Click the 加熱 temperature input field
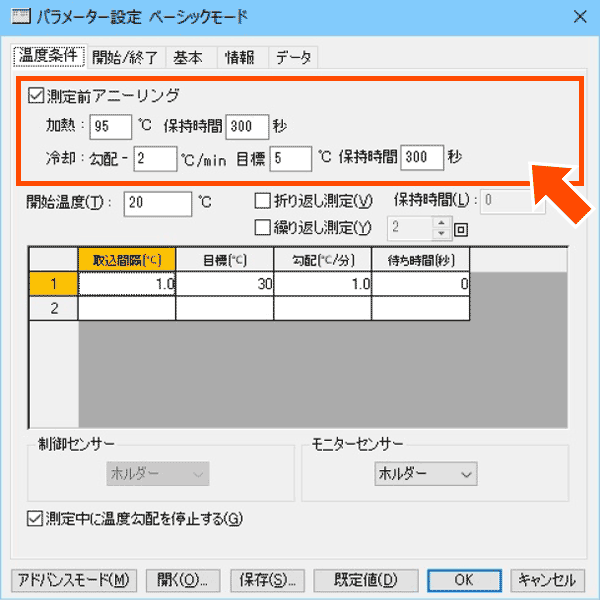600x600 pixels. (110, 127)
